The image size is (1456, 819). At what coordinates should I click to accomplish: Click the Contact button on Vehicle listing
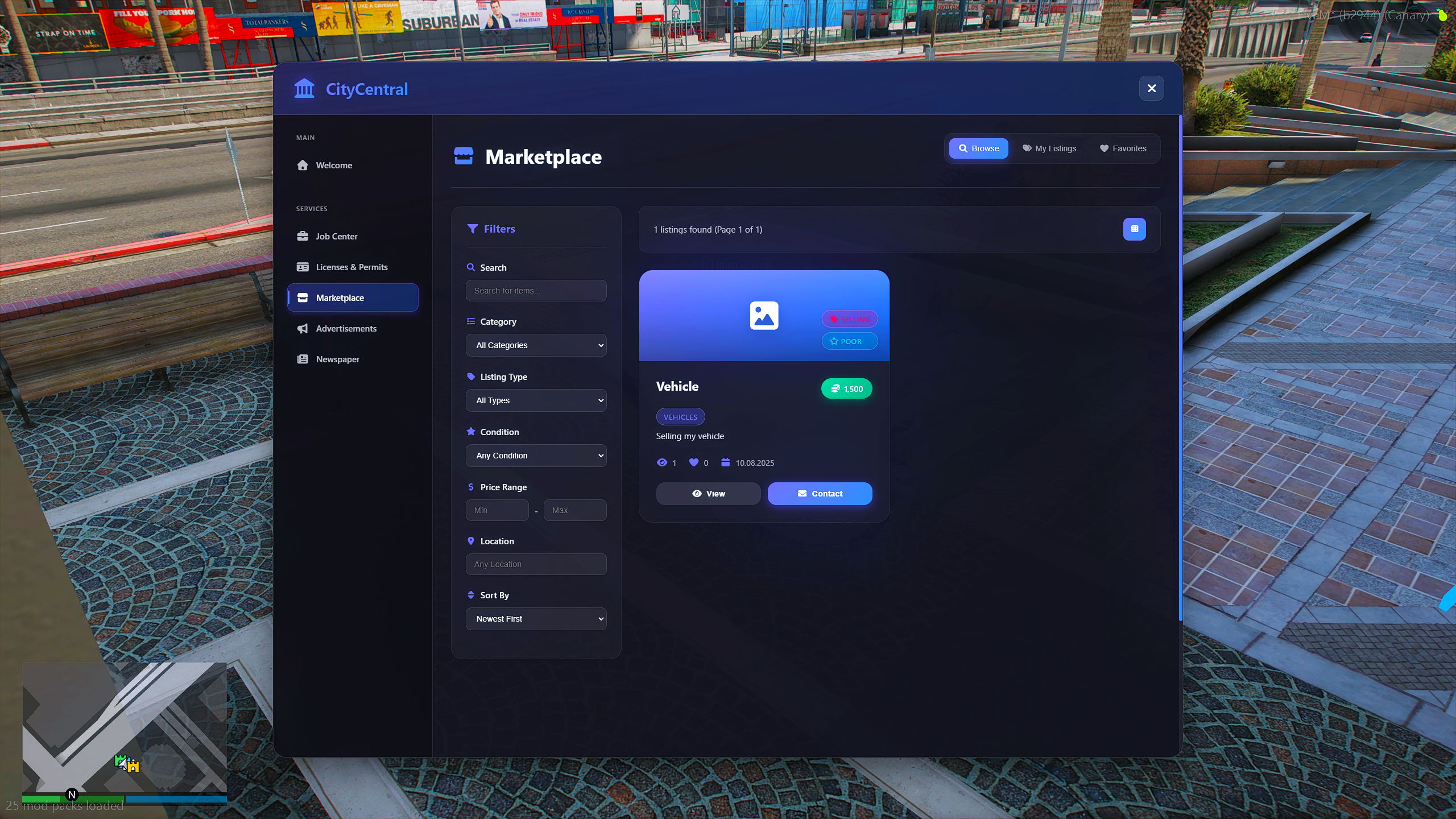(x=820, y=494)
